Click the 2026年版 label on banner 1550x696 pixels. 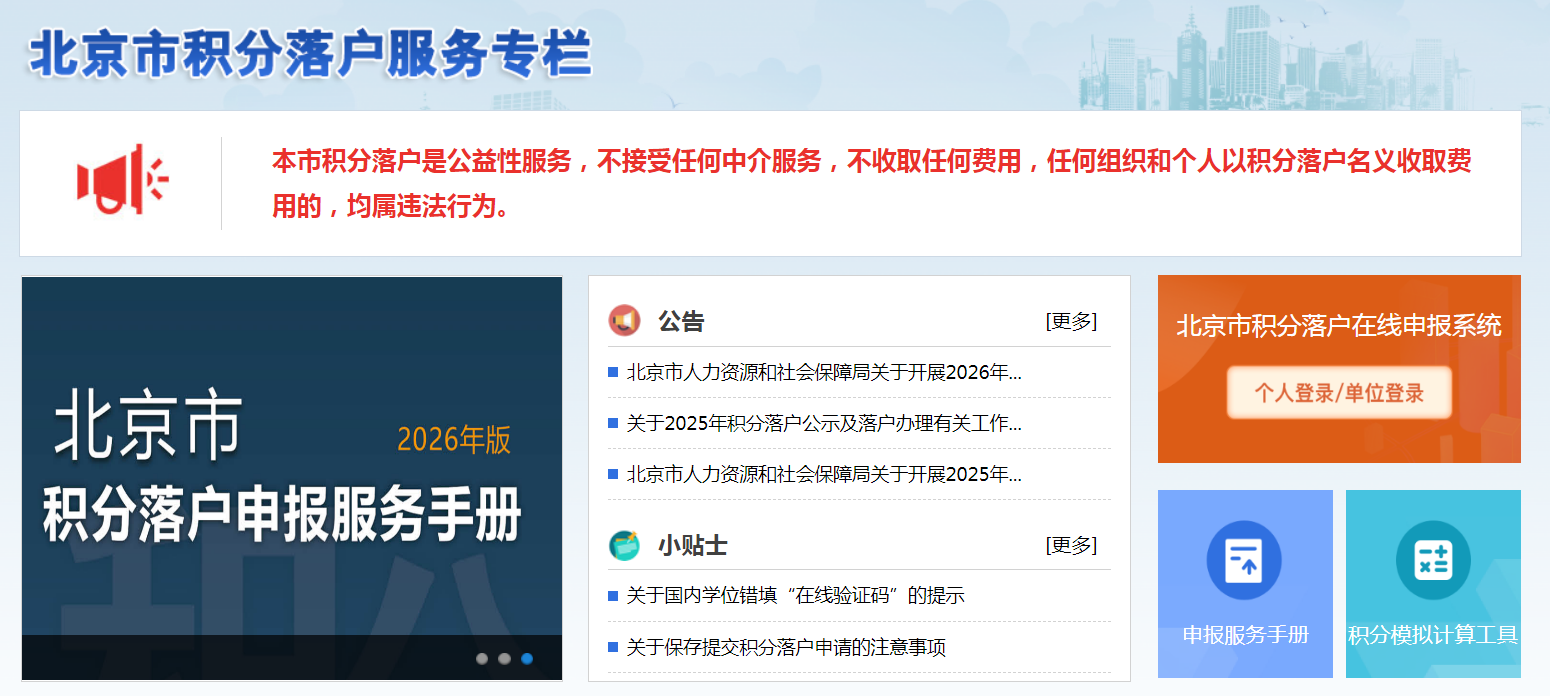click(x=454, y=440)
